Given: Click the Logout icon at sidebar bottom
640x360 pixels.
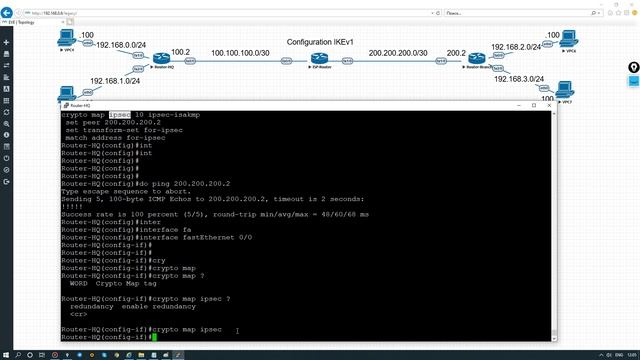Looking at the screenshot, I should coord(6,182).
